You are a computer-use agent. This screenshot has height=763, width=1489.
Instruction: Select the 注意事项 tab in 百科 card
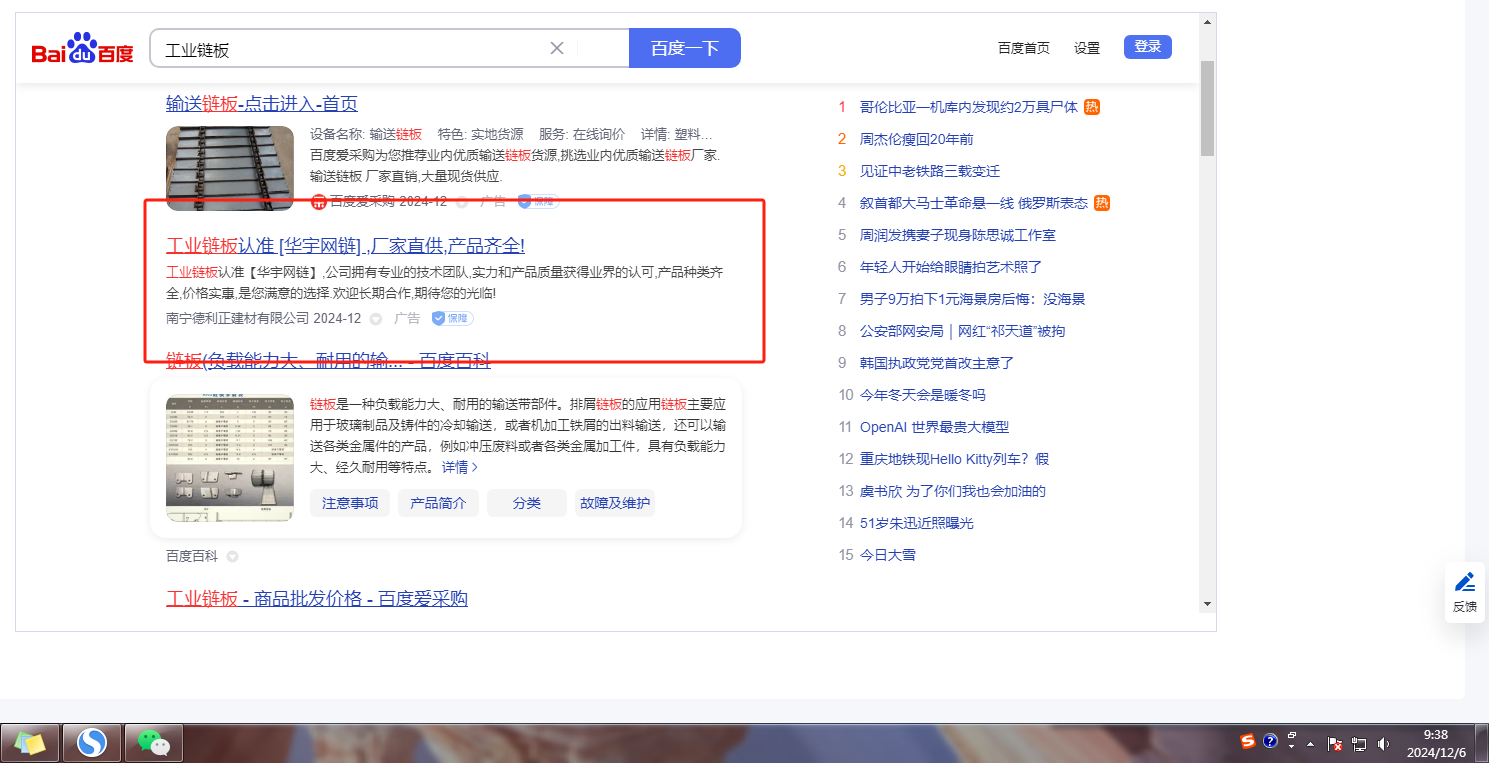pos(350,503)
